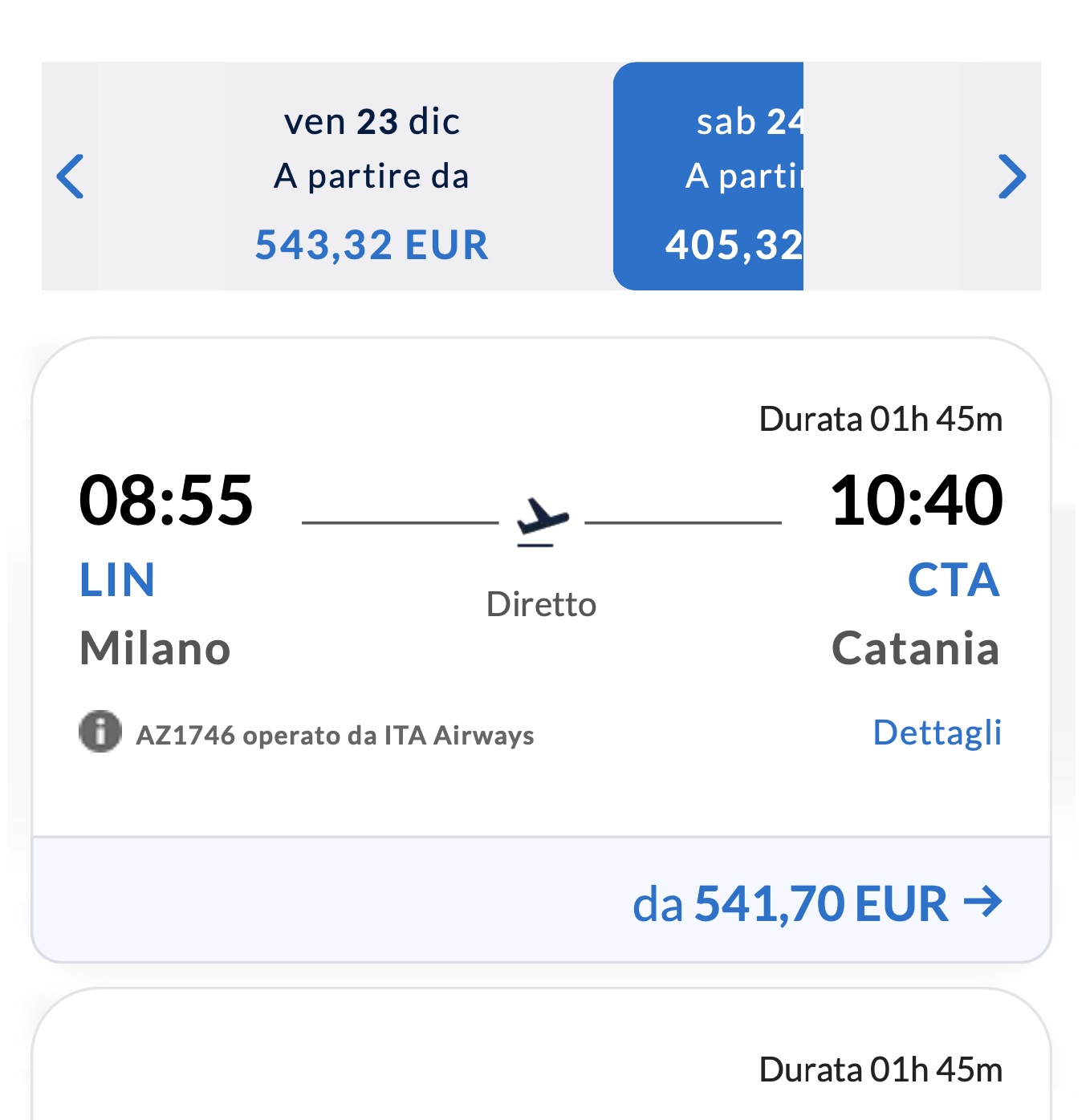Click the LIN departure airport code
The width and height of the screenshot is (1090, 1120).
[x=117, y=580]
